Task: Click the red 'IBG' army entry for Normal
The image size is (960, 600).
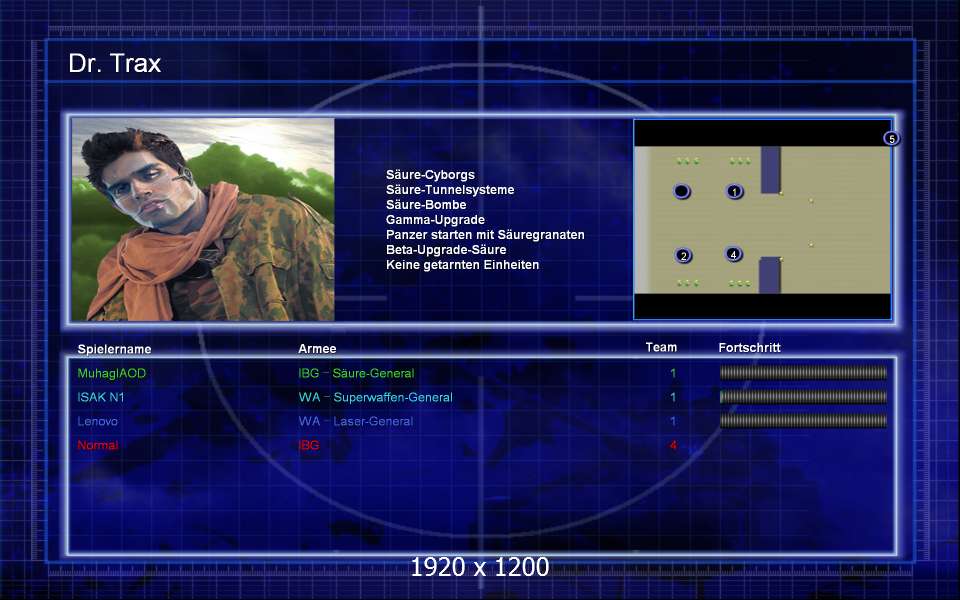Action: click(309, 445)
